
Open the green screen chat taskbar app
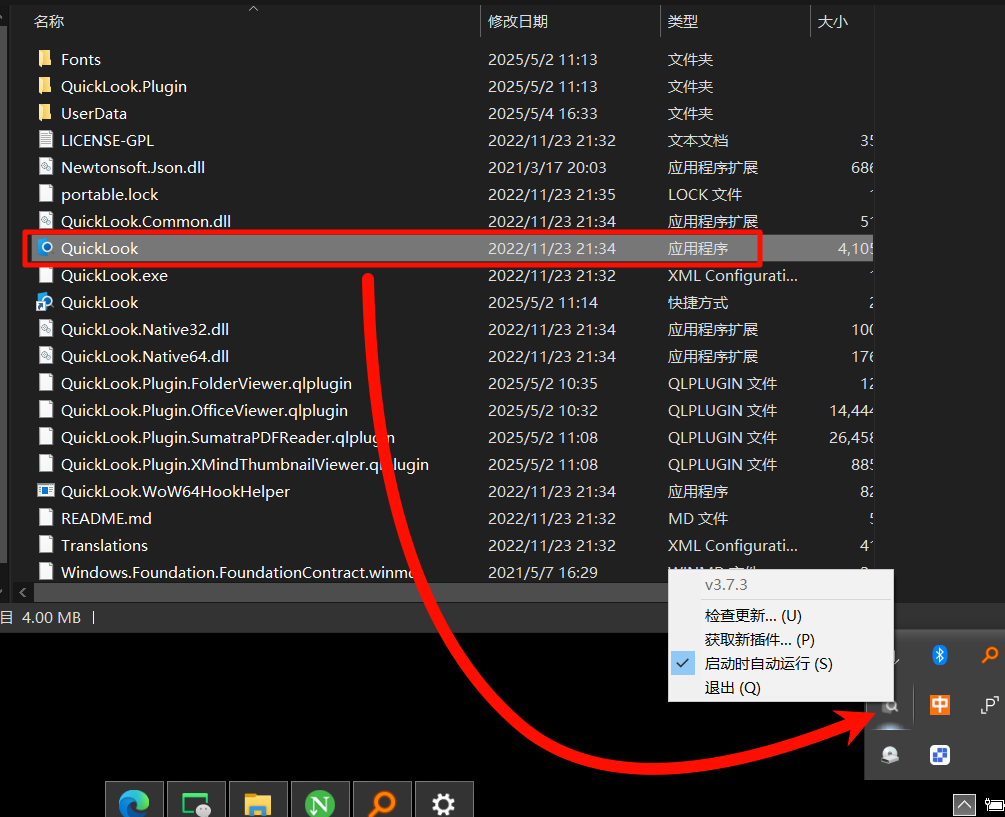tap(196, 802)
